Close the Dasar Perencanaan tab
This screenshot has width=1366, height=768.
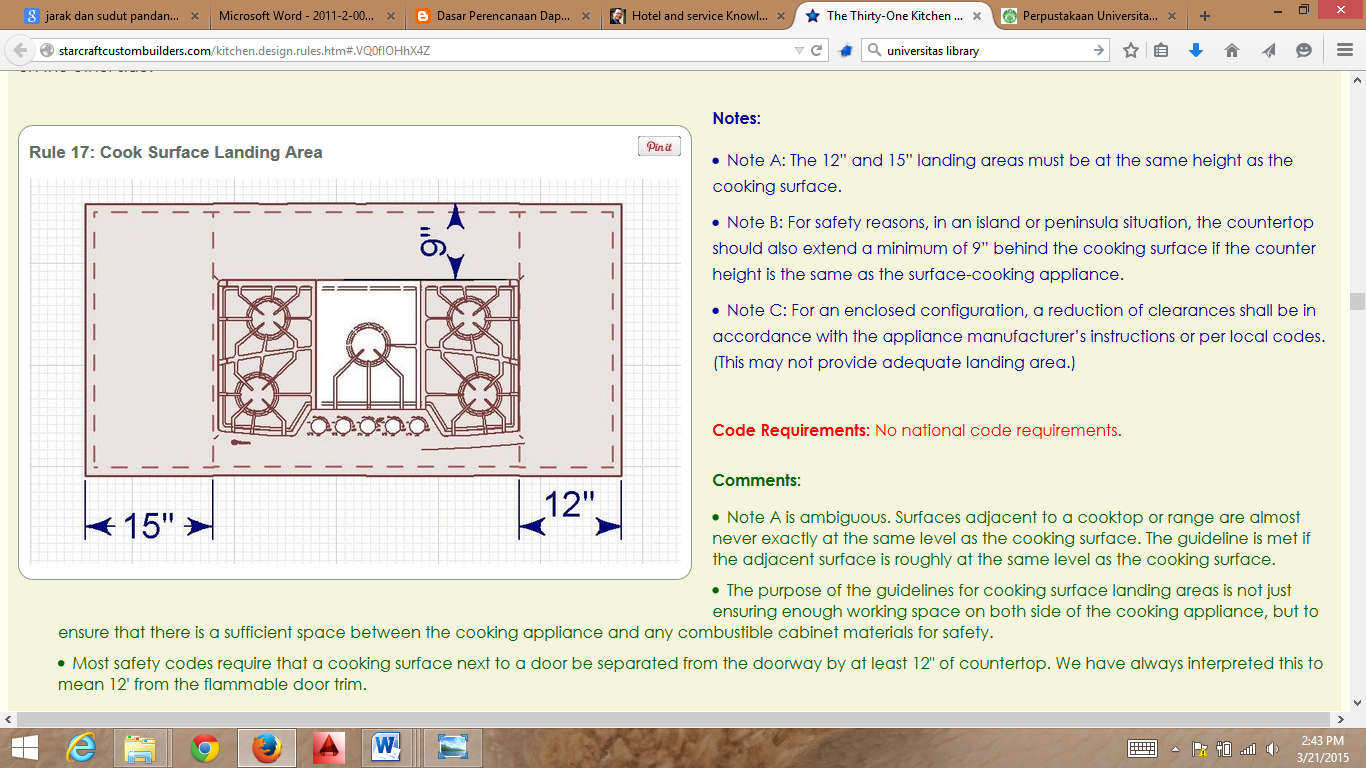point(585,16)
